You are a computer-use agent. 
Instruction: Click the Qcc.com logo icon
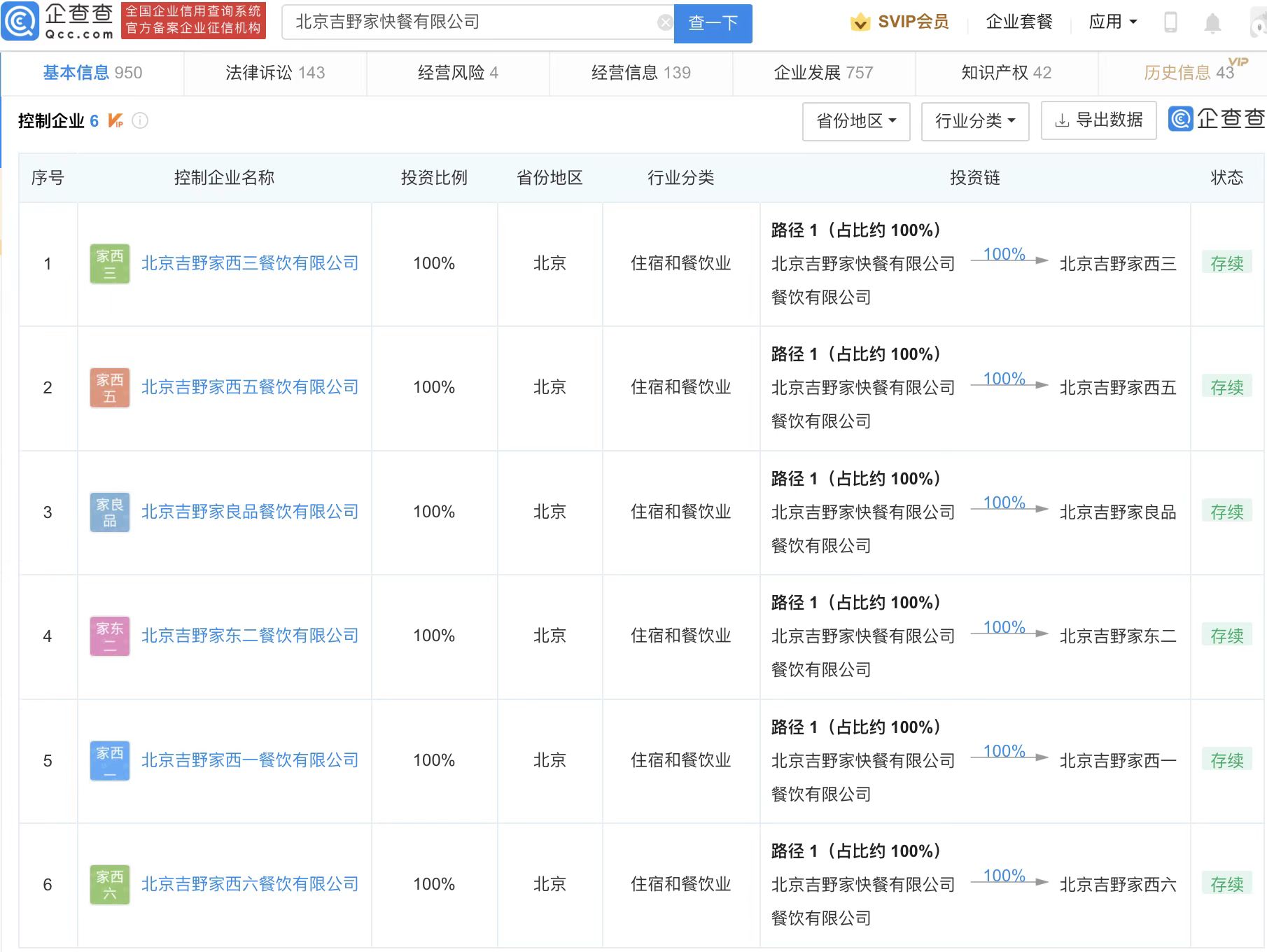[x=20, y=21]
